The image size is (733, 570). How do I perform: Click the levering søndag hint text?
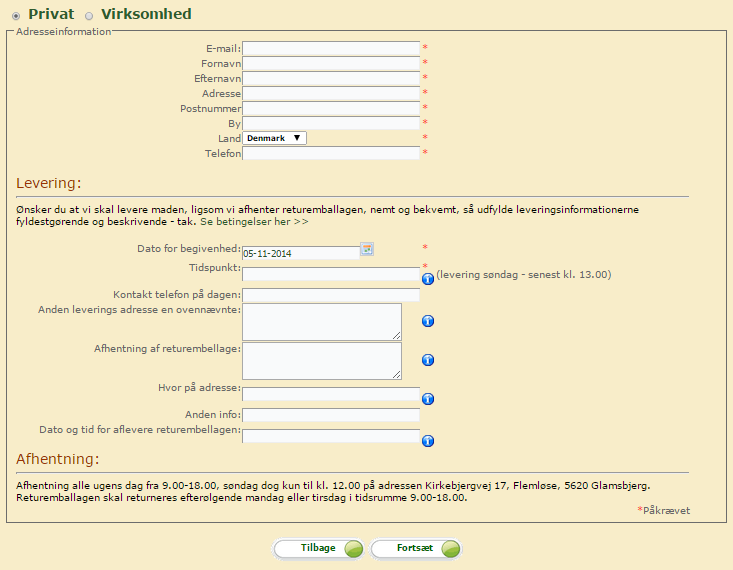(x=524, y=274)
